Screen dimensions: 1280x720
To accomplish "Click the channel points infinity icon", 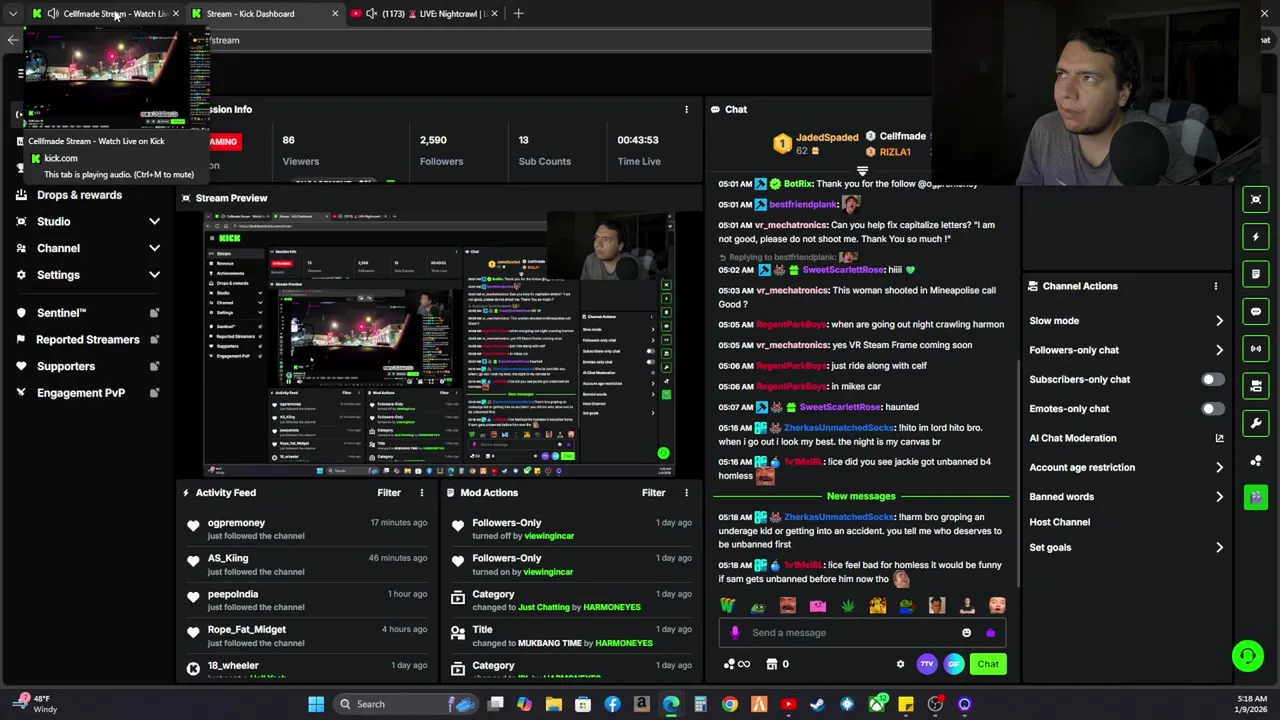I will 737,664.
